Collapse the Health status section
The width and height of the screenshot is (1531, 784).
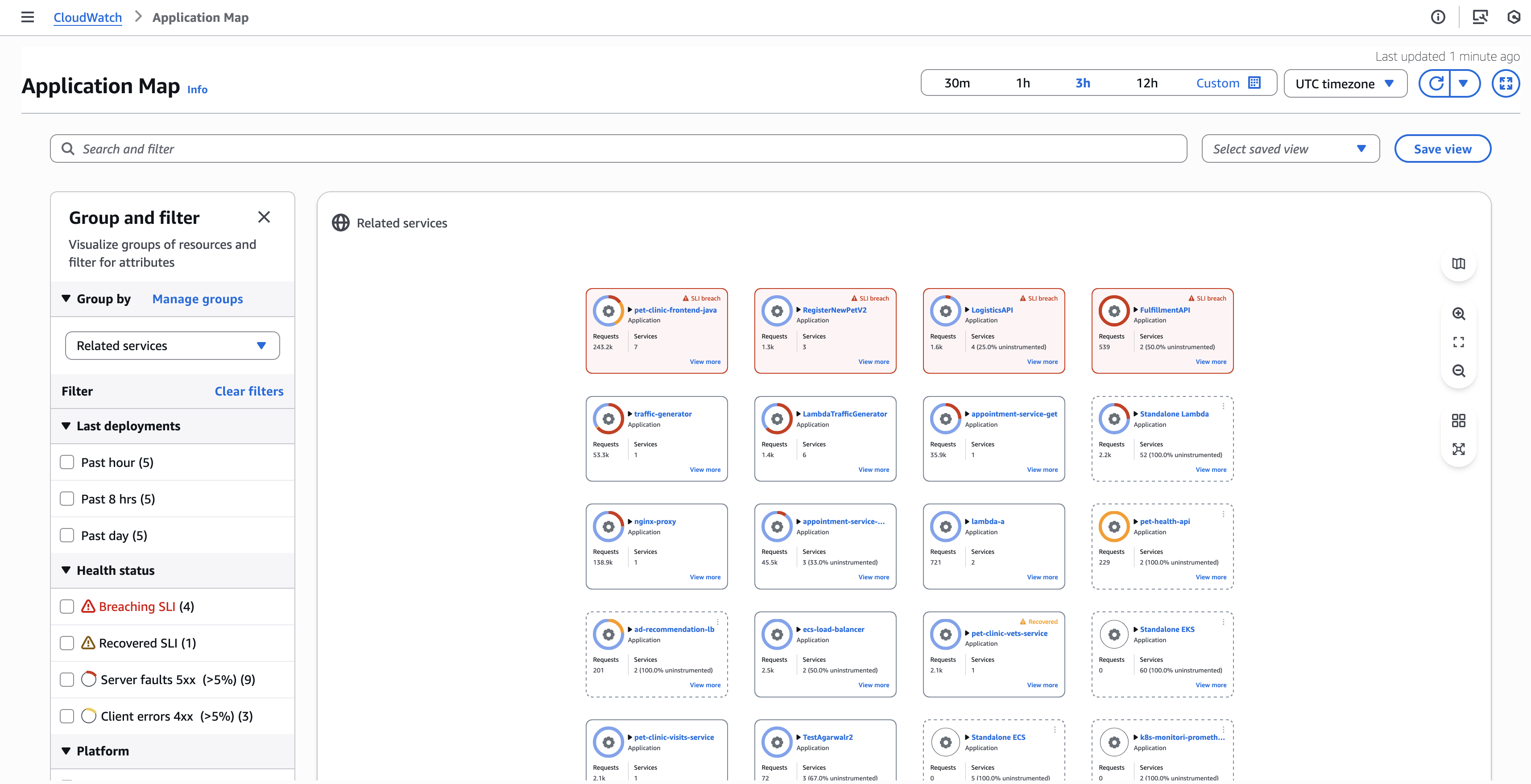point(66,569)
